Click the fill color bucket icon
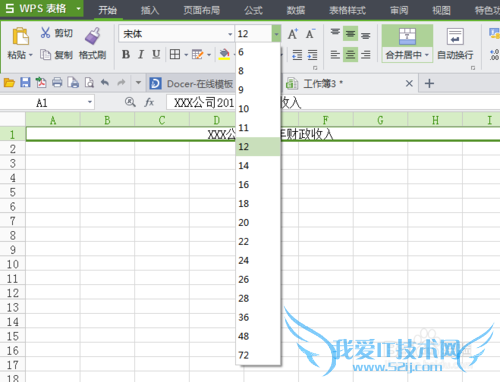500x382 pixels. coord(225,54)
